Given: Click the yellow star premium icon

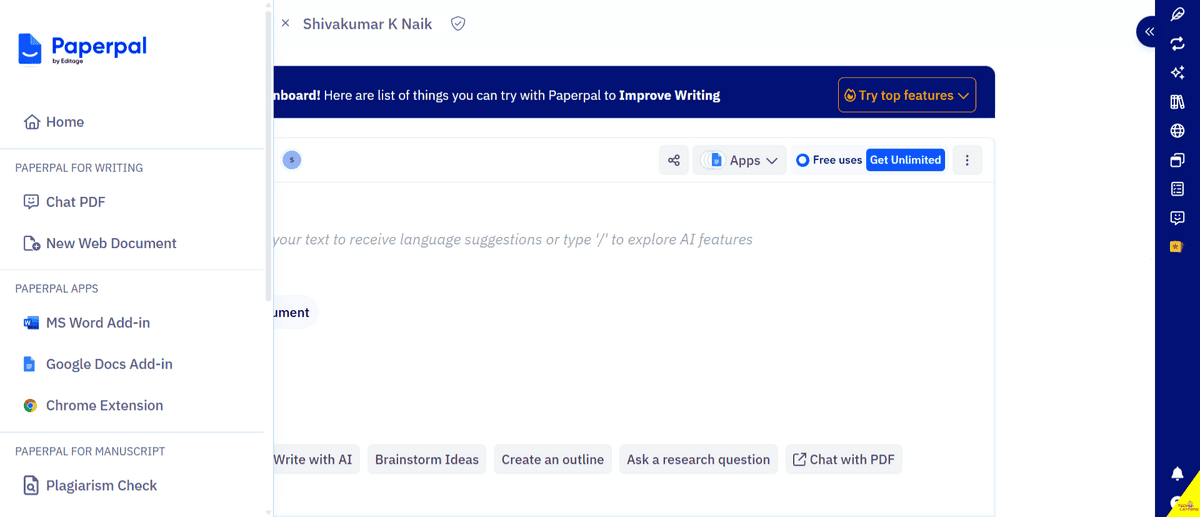Looking at the screenshot, I should 1177,247.
